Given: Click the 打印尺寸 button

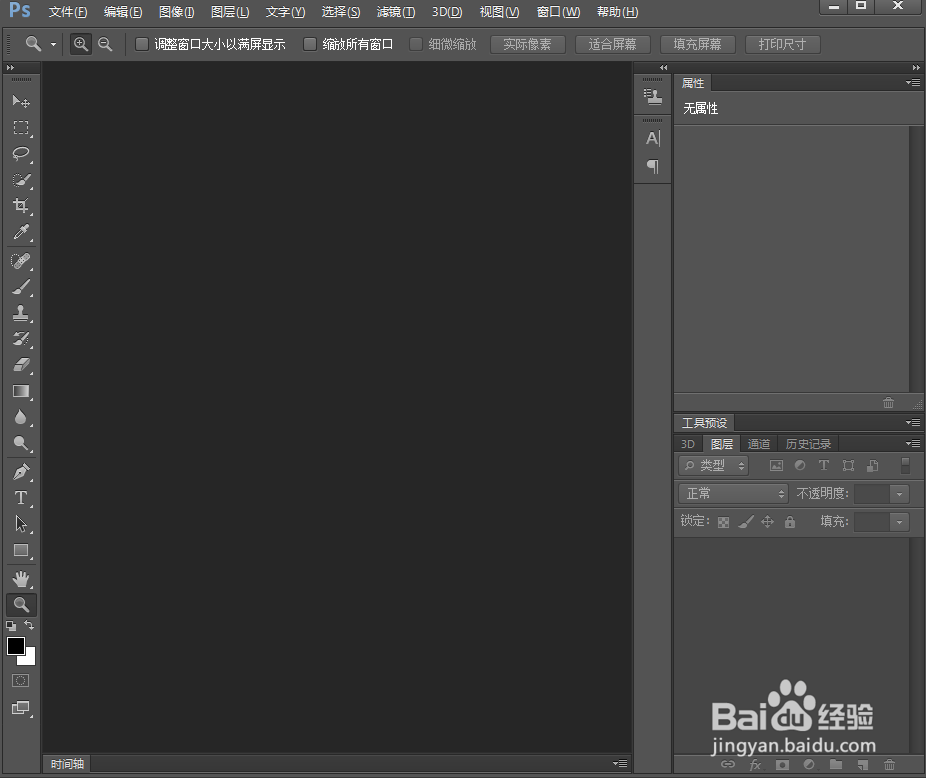Looking at the screenshot, I should click(x=782, y=44).
